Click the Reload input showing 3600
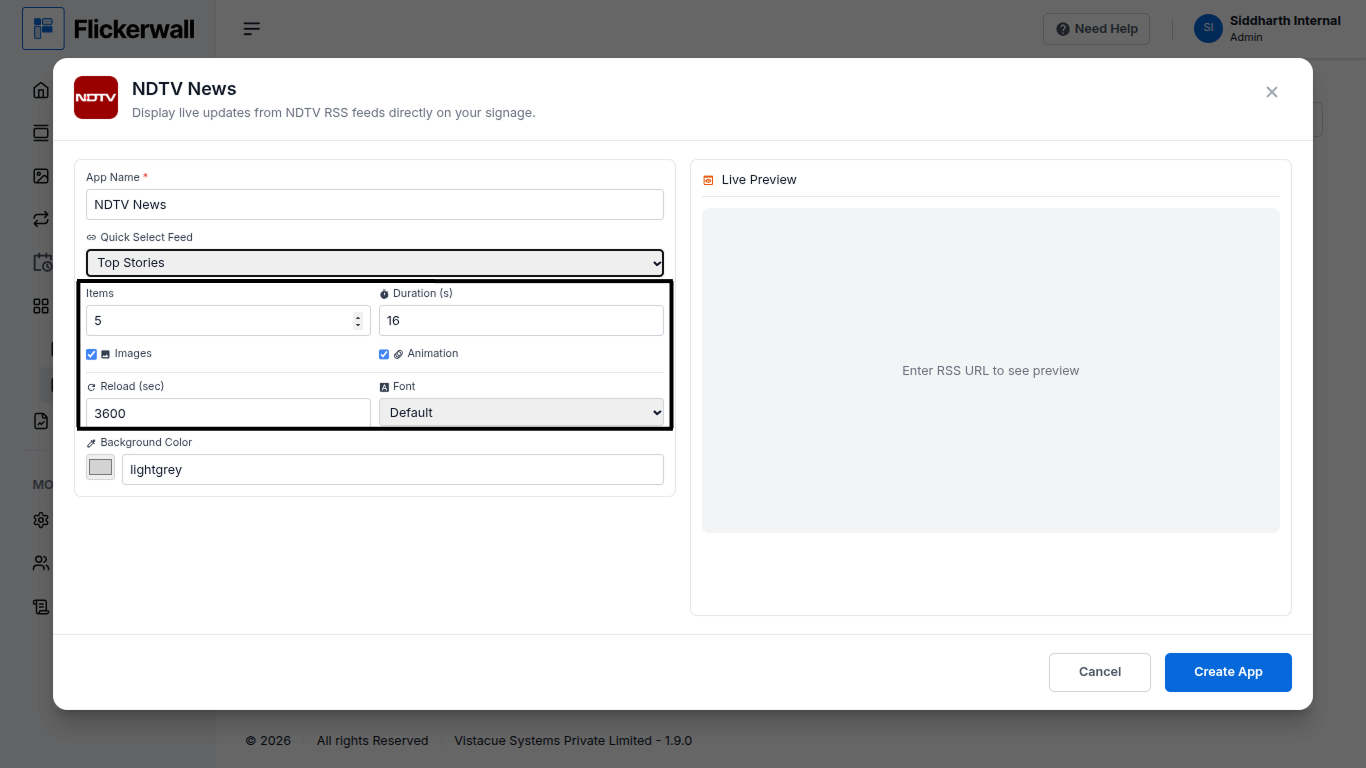 point(228,413)
